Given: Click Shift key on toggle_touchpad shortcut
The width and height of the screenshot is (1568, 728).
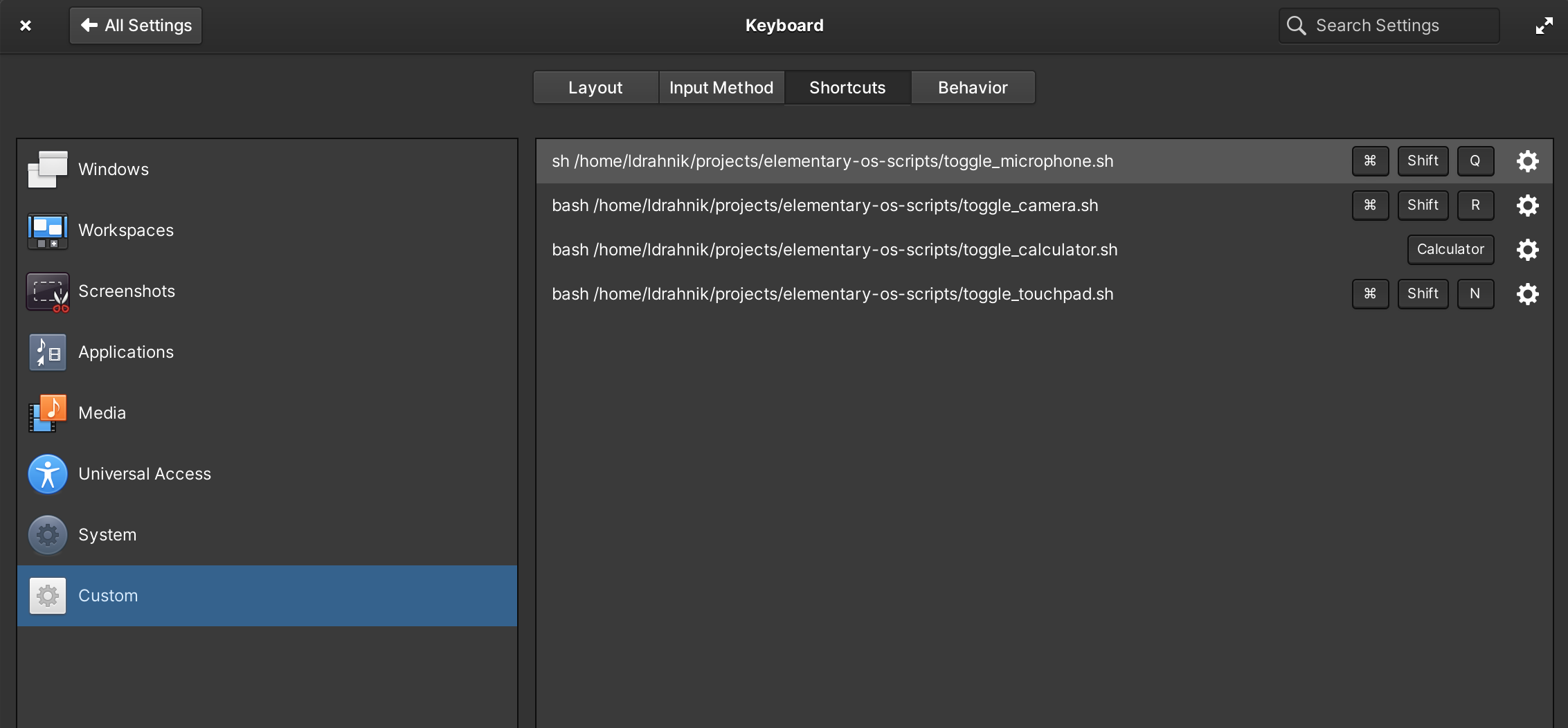Looking at the screenshot, I should click(1423, 293).
